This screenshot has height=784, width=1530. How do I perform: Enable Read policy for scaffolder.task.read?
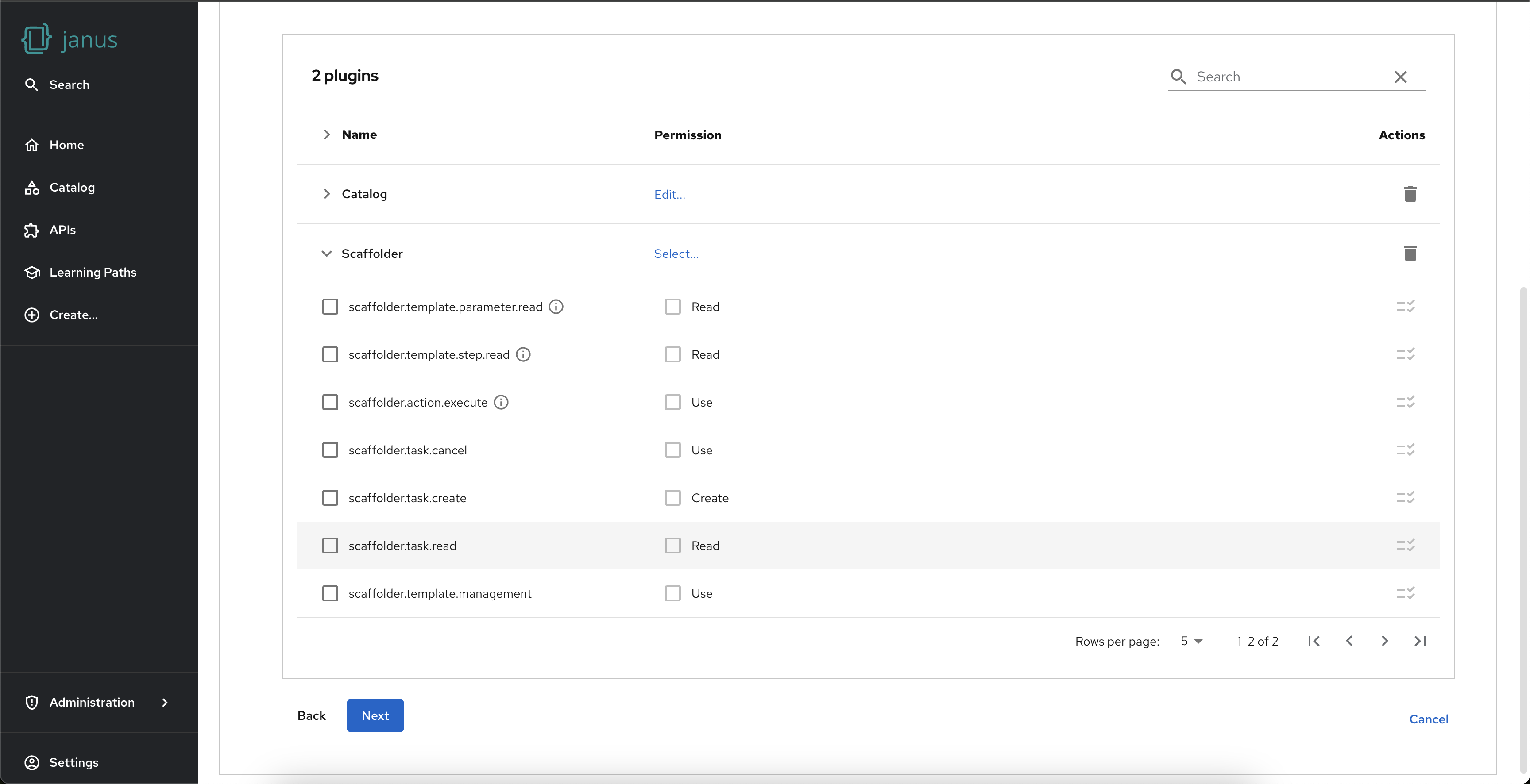(x=672, y=546)
